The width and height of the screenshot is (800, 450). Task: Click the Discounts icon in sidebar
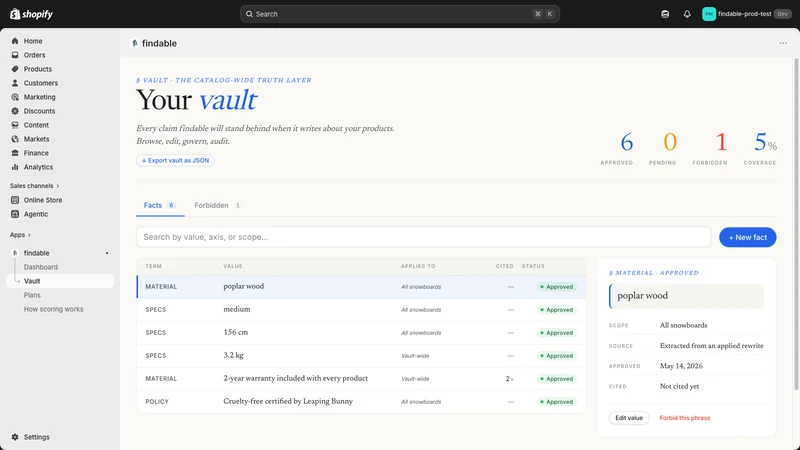coord(15,111)
